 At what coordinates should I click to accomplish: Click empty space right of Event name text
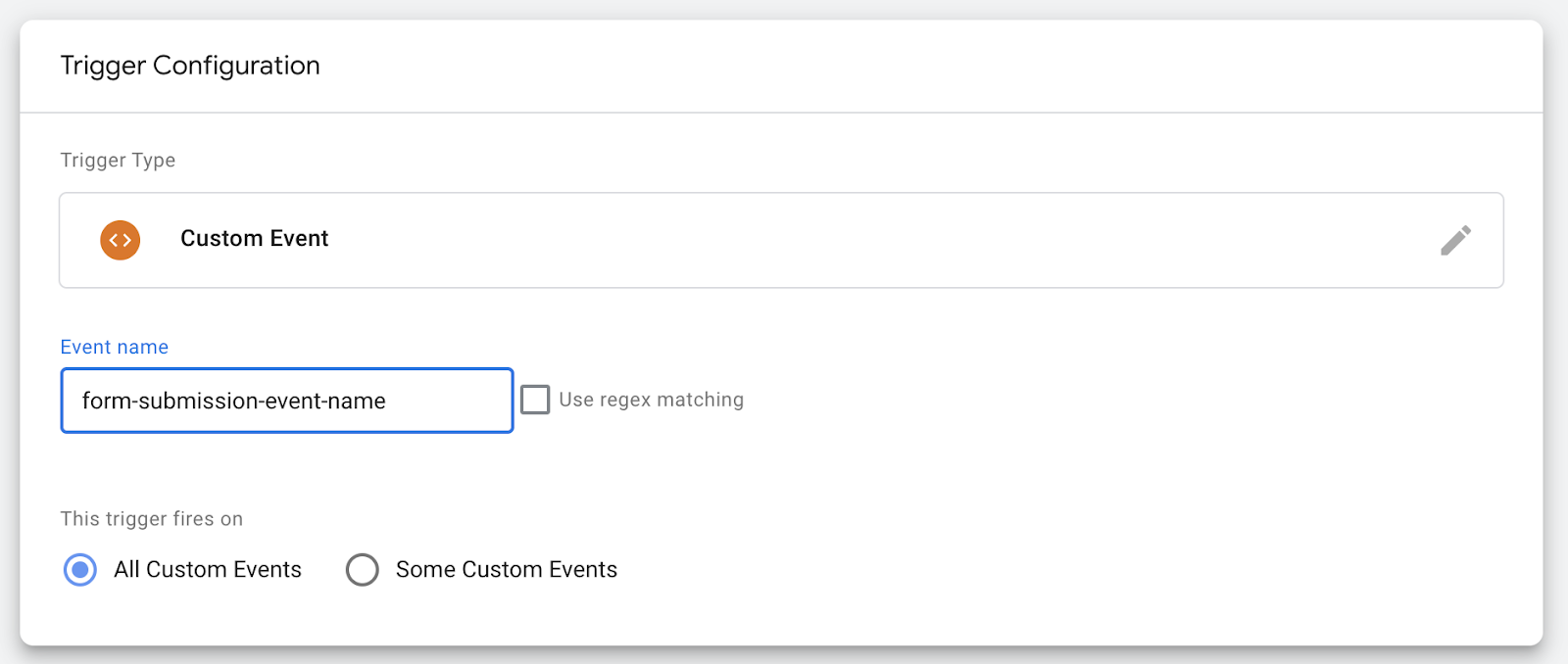(449, 401)
